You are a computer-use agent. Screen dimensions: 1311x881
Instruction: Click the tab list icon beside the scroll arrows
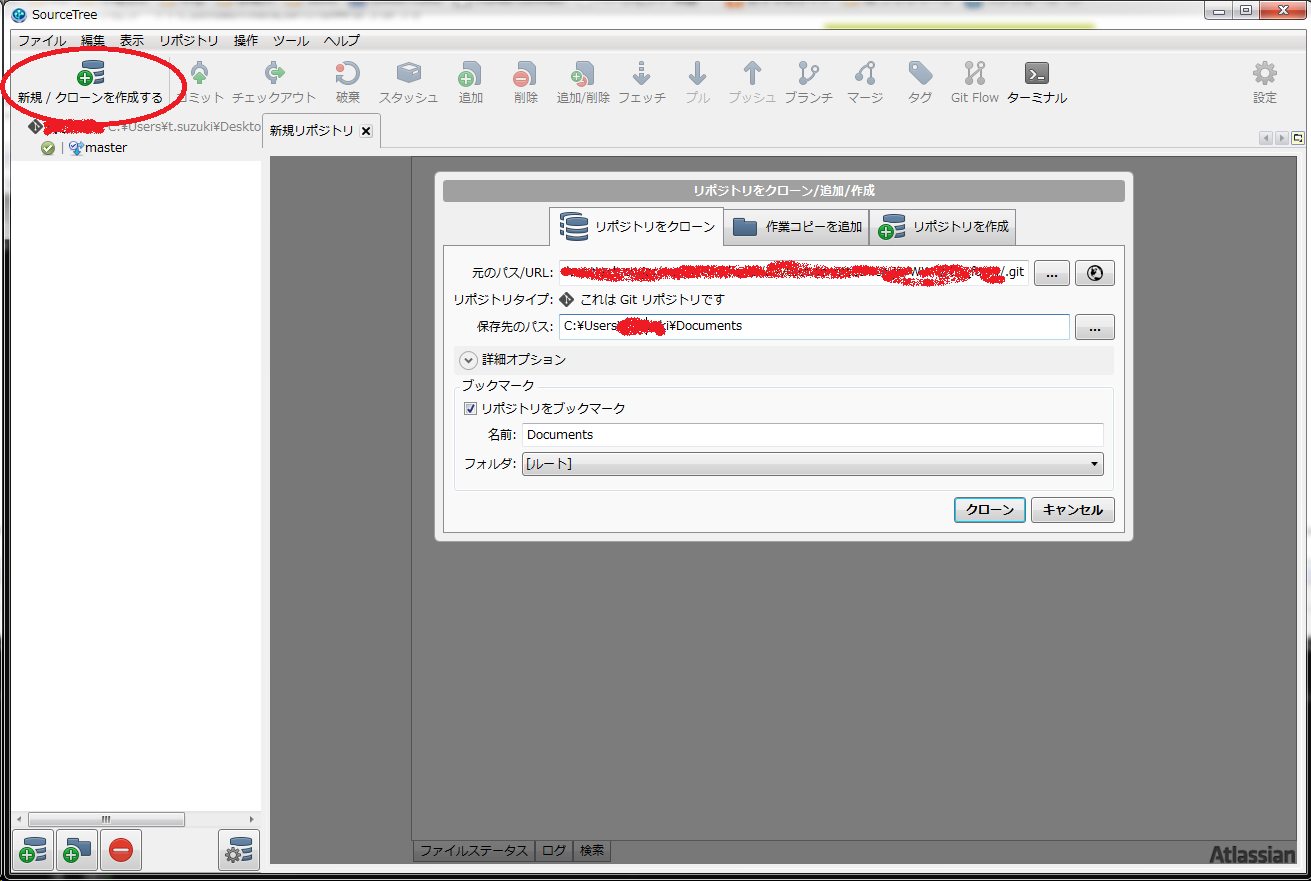[1298, 138]
